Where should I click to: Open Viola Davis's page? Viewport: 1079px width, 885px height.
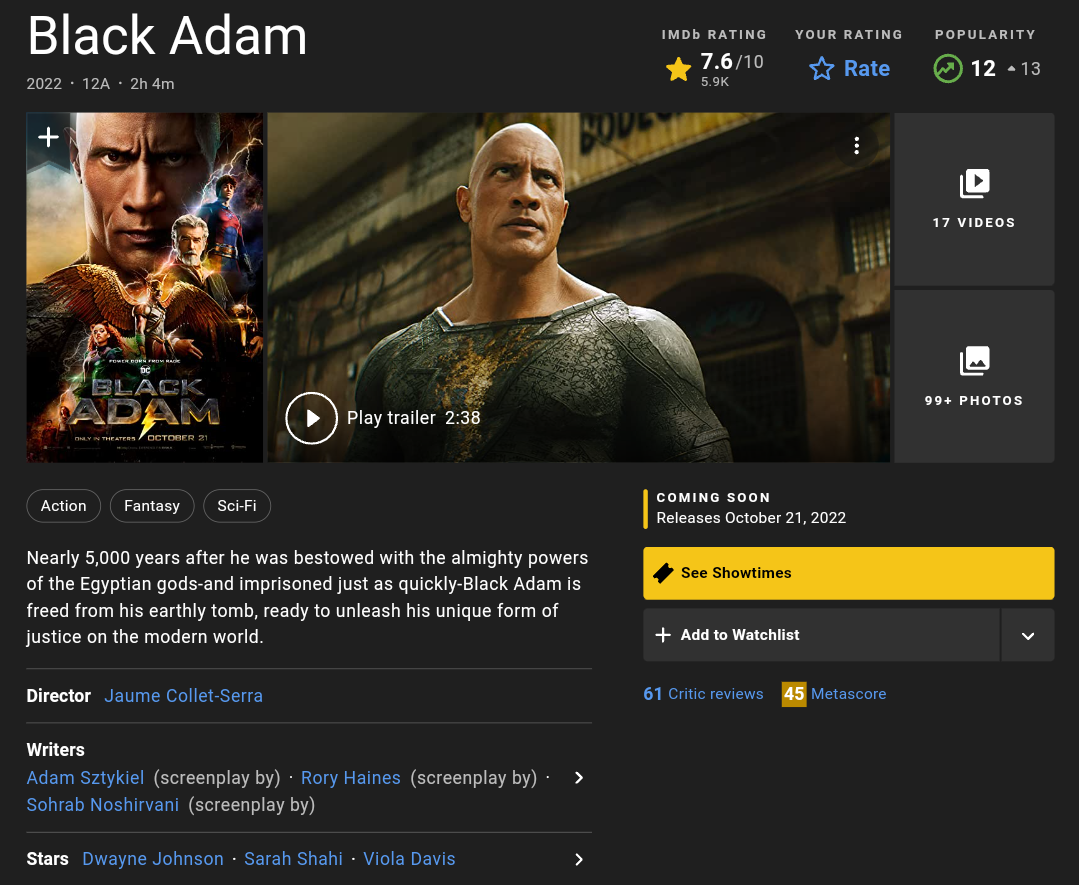pyautogui.click(x=409, y=859)
